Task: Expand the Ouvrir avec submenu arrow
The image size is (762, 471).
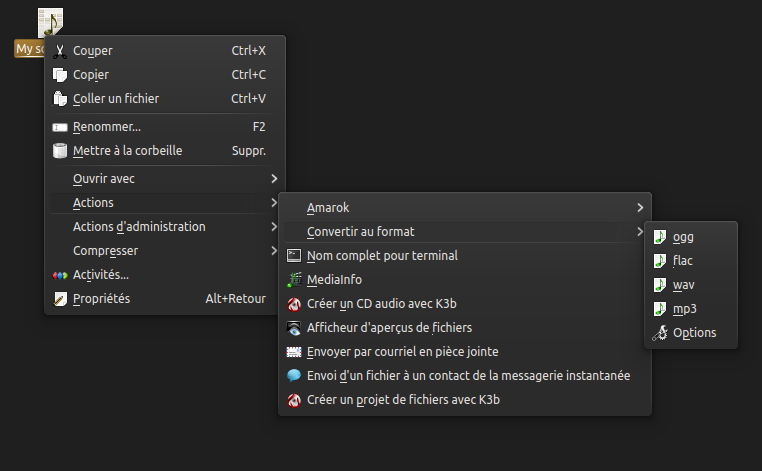Action: [274, 179]
